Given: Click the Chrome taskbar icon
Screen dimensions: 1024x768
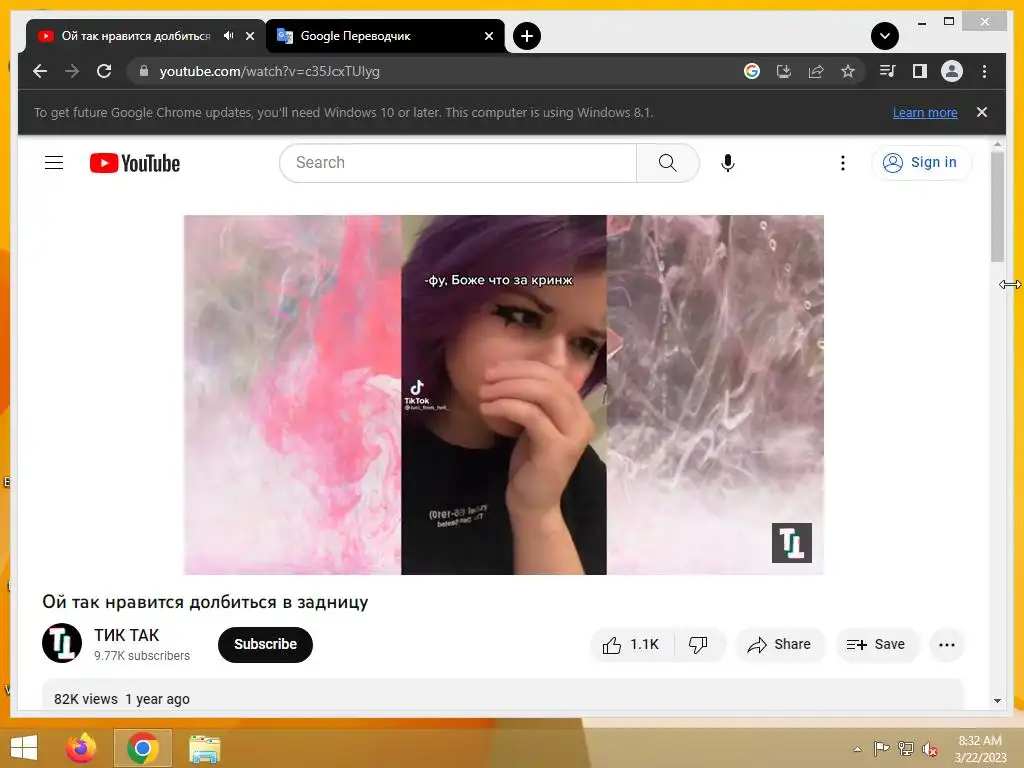Looking at the screenshot, I should pyautogui.click(x=143, y=748).
